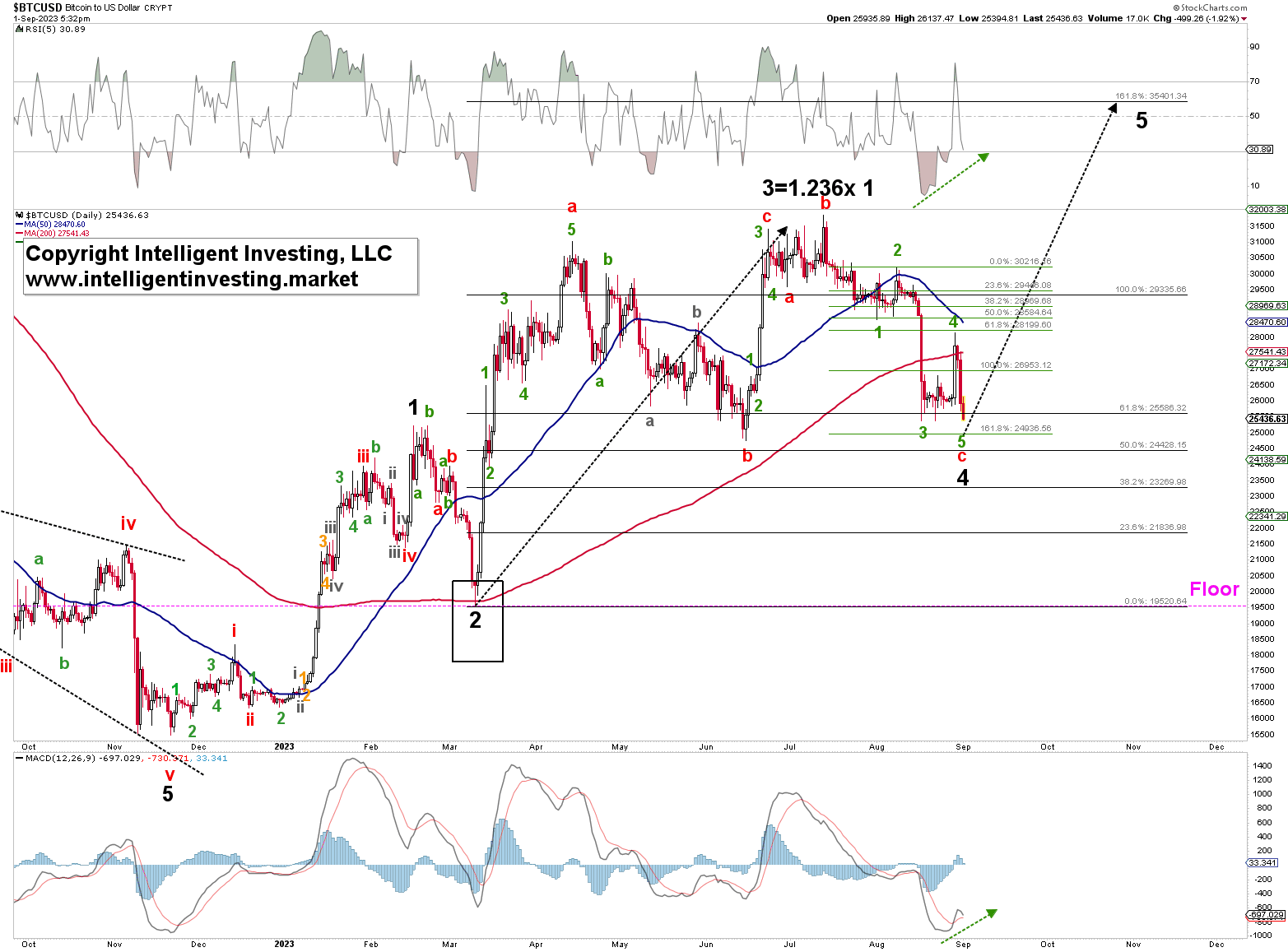Click the large black wave 4 label
Viewport: 1288px width, 952px height.
[x=962, y=478]
